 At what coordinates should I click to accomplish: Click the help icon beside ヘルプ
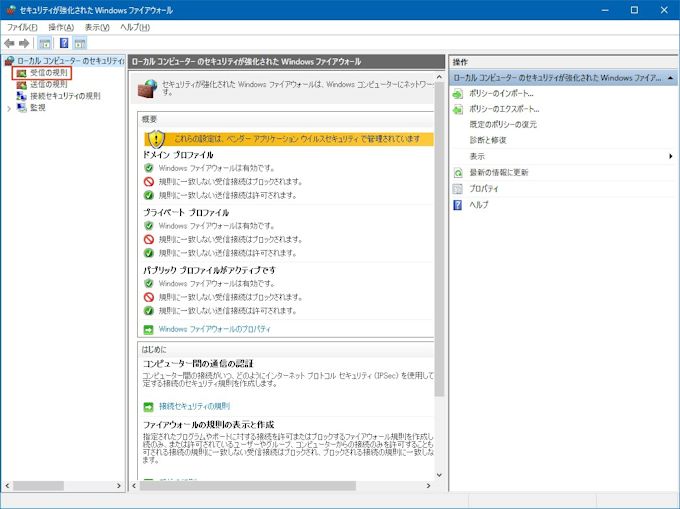pyautogui.click(x=458, y=205)
